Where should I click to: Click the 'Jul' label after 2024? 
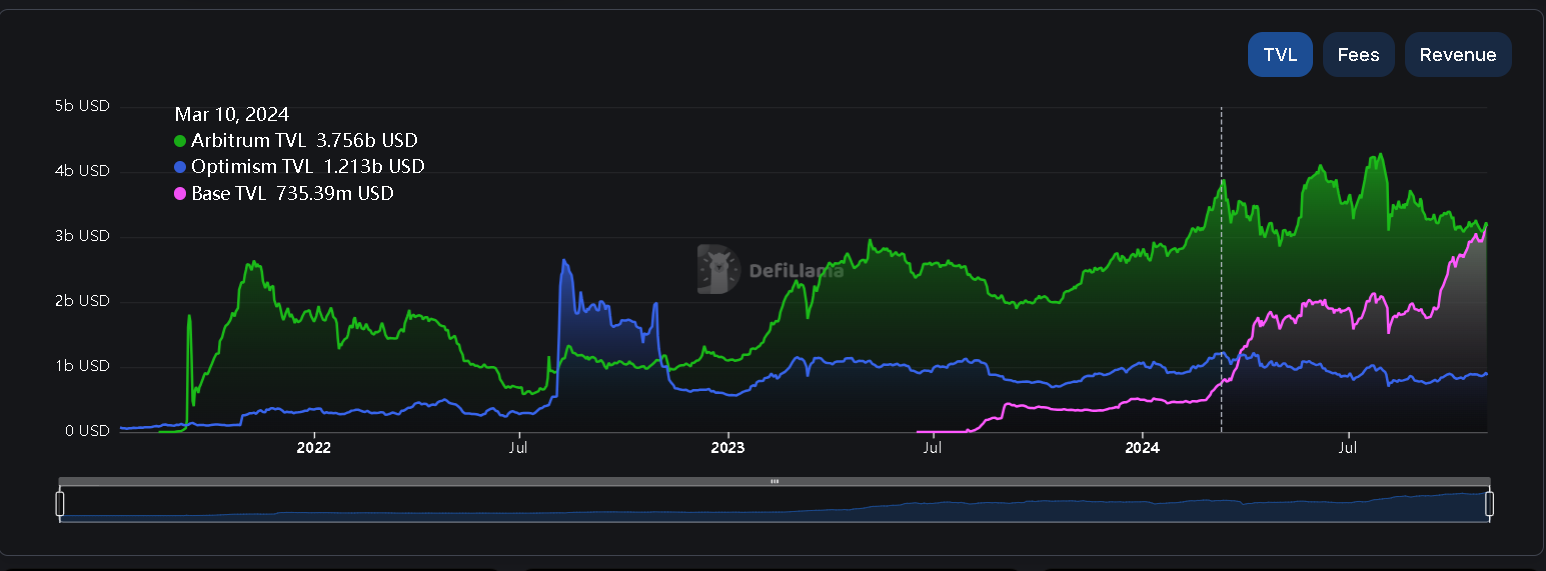coord(1348,448)
